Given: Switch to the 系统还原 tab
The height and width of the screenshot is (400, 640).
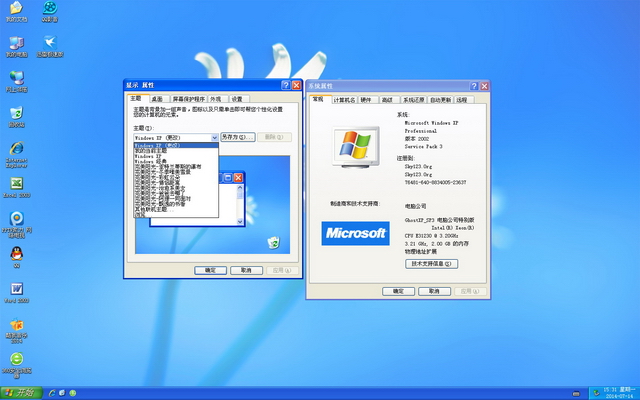Looking at the screenshot, I should (x=413, y=100).
